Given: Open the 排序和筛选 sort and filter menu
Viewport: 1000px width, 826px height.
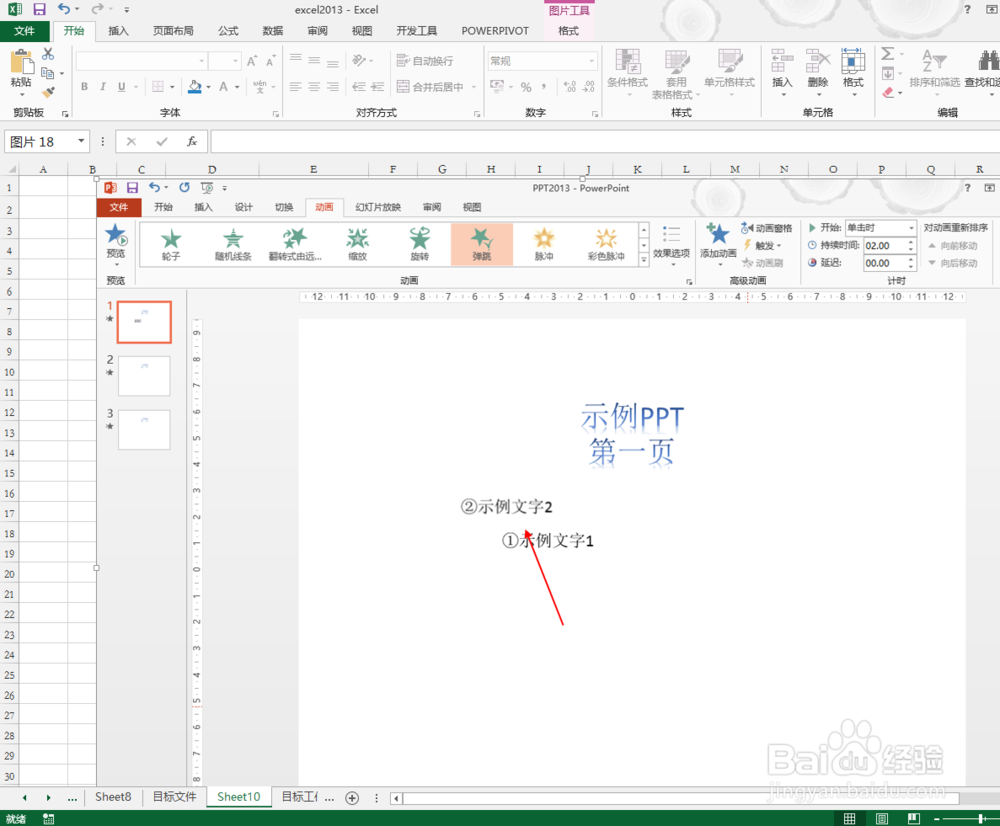Looking at the screenshot, I should pos(935,73).
